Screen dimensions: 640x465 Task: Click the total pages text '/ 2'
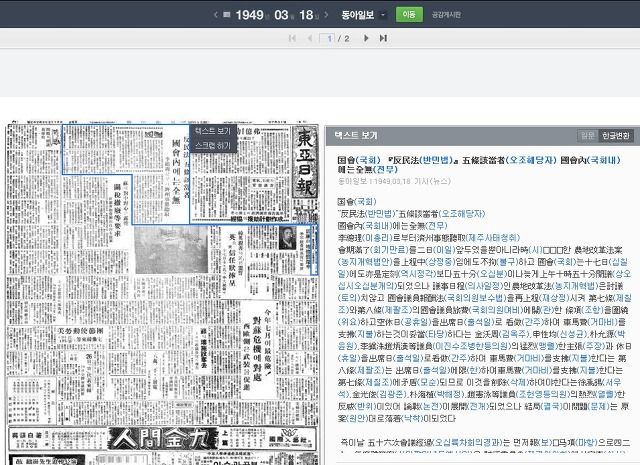click(344, 38)
